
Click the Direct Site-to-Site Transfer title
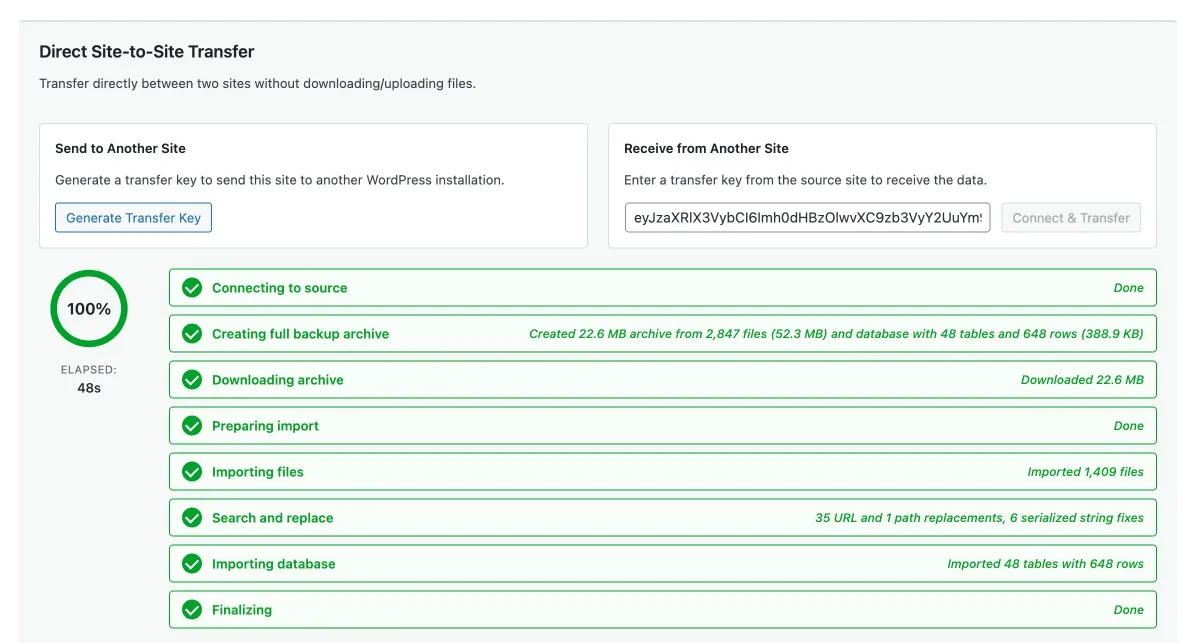[146, 52]
